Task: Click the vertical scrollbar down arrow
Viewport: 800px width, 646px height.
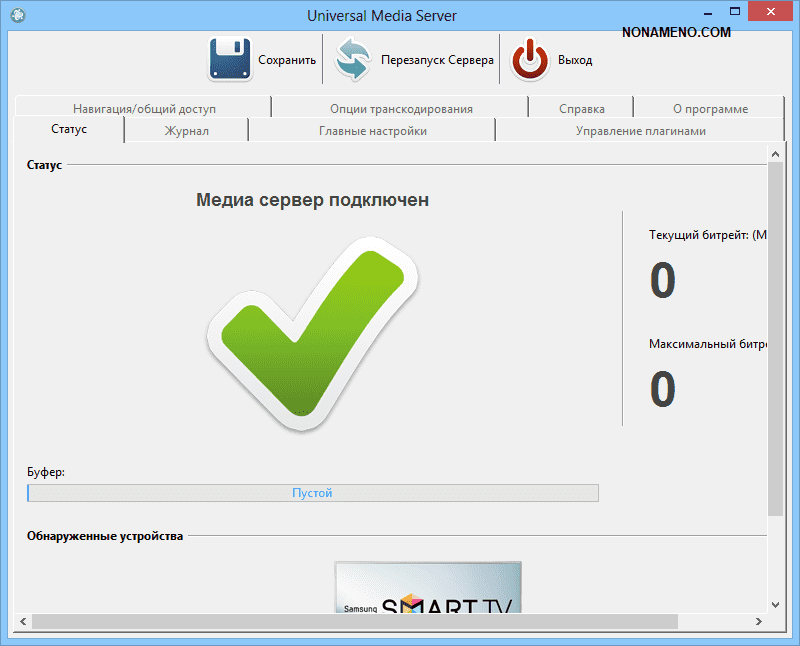Action: [x=775, y=603]
